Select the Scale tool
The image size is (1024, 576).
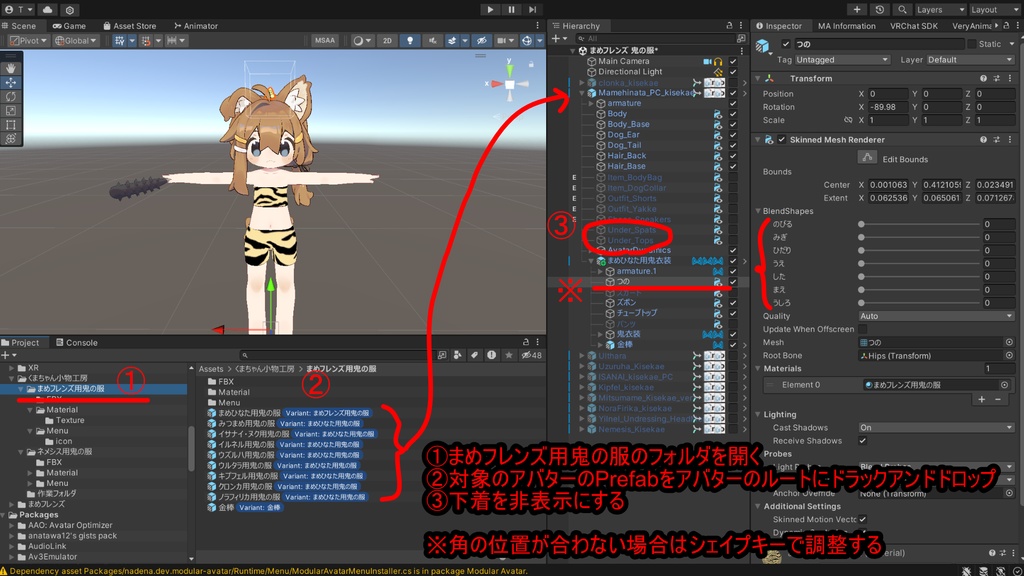pos(11,110)
